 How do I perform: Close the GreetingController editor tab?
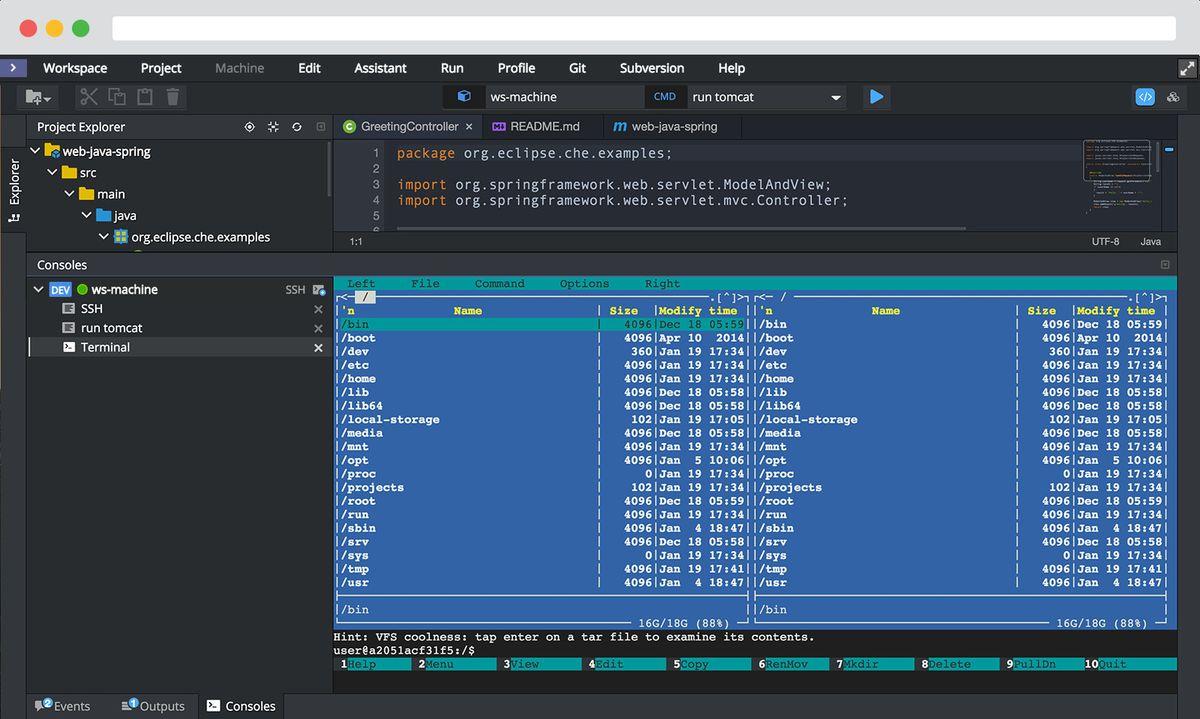click(469, 127)
